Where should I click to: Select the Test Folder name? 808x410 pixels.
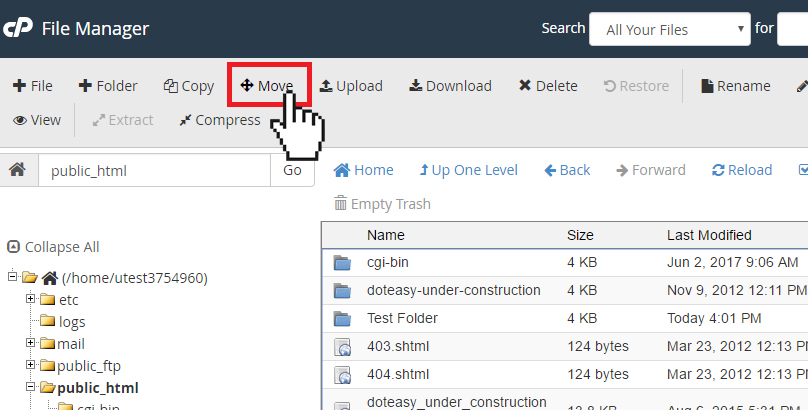coord(402,318)
